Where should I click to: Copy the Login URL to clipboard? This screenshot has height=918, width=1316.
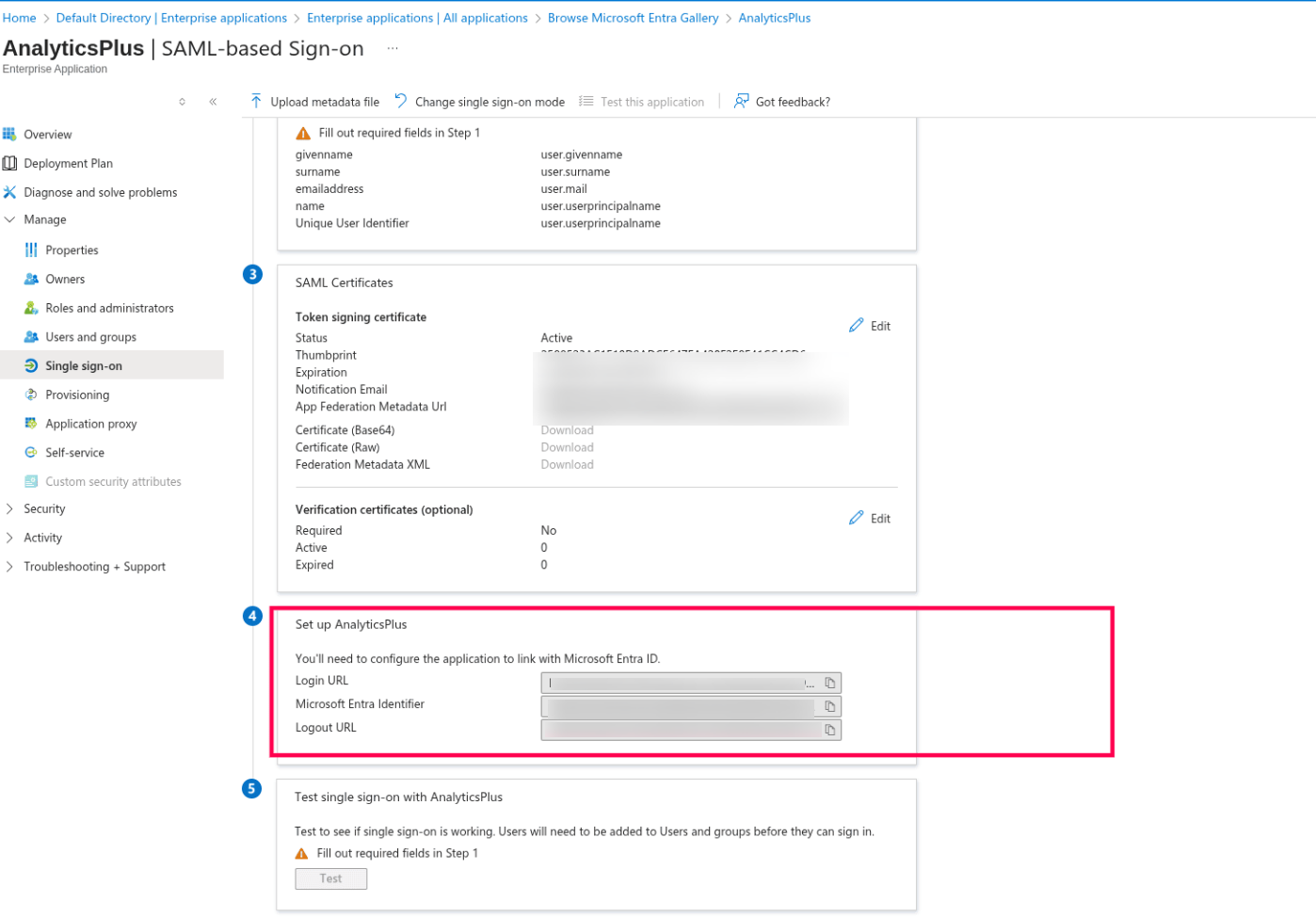[x=830, y=683]
